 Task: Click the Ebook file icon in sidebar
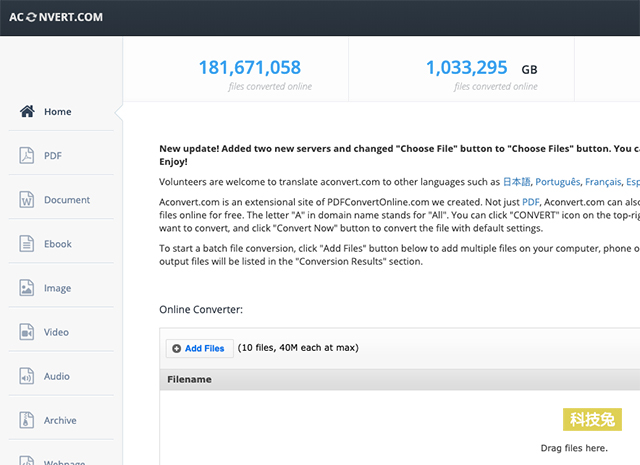(x=27, y=243)
